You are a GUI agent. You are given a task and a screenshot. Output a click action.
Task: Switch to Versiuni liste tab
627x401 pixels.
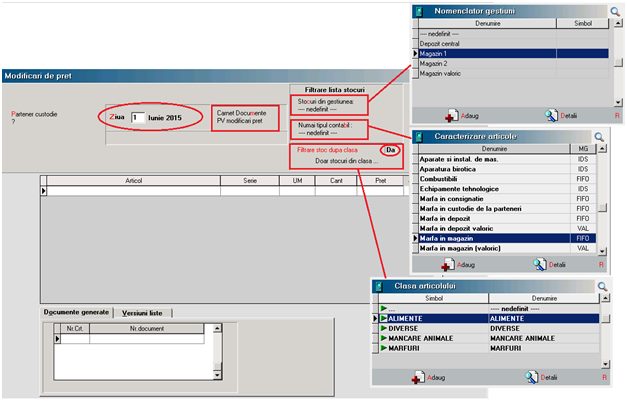(x=142, y=312)
